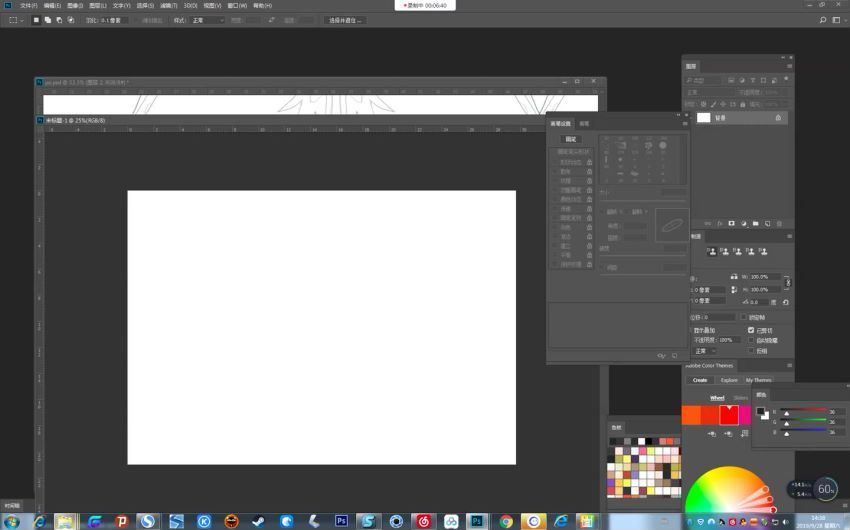Click the Background layer thumbnail
Image resolution: width=850 pixels, height=530 pixels.
(703, 118)
